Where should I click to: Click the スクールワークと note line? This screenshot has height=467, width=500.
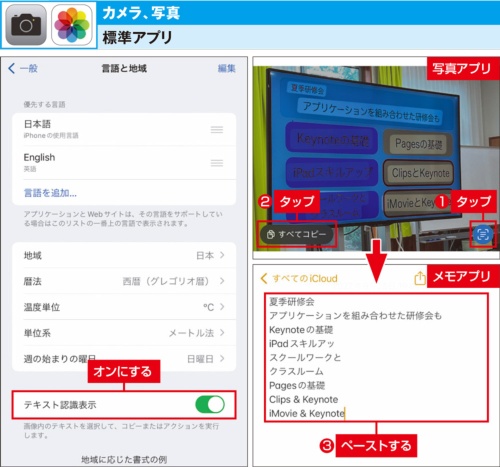coord(305,358)
